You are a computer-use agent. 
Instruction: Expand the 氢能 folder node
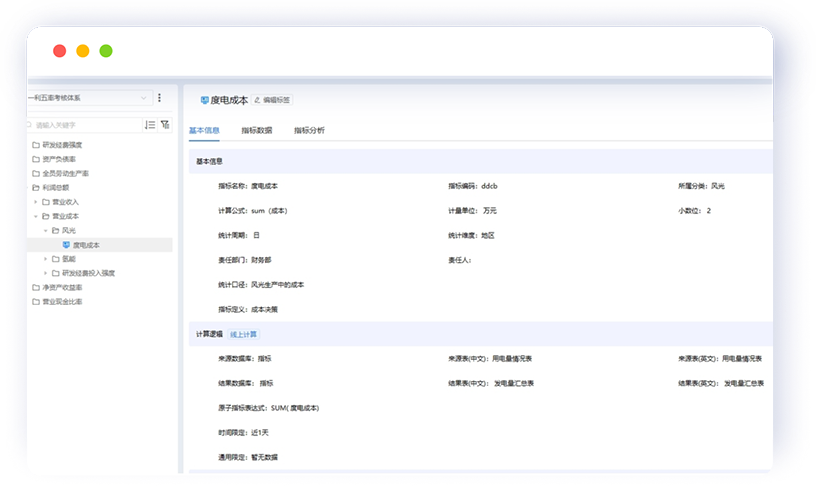click(x=45, y=258)
